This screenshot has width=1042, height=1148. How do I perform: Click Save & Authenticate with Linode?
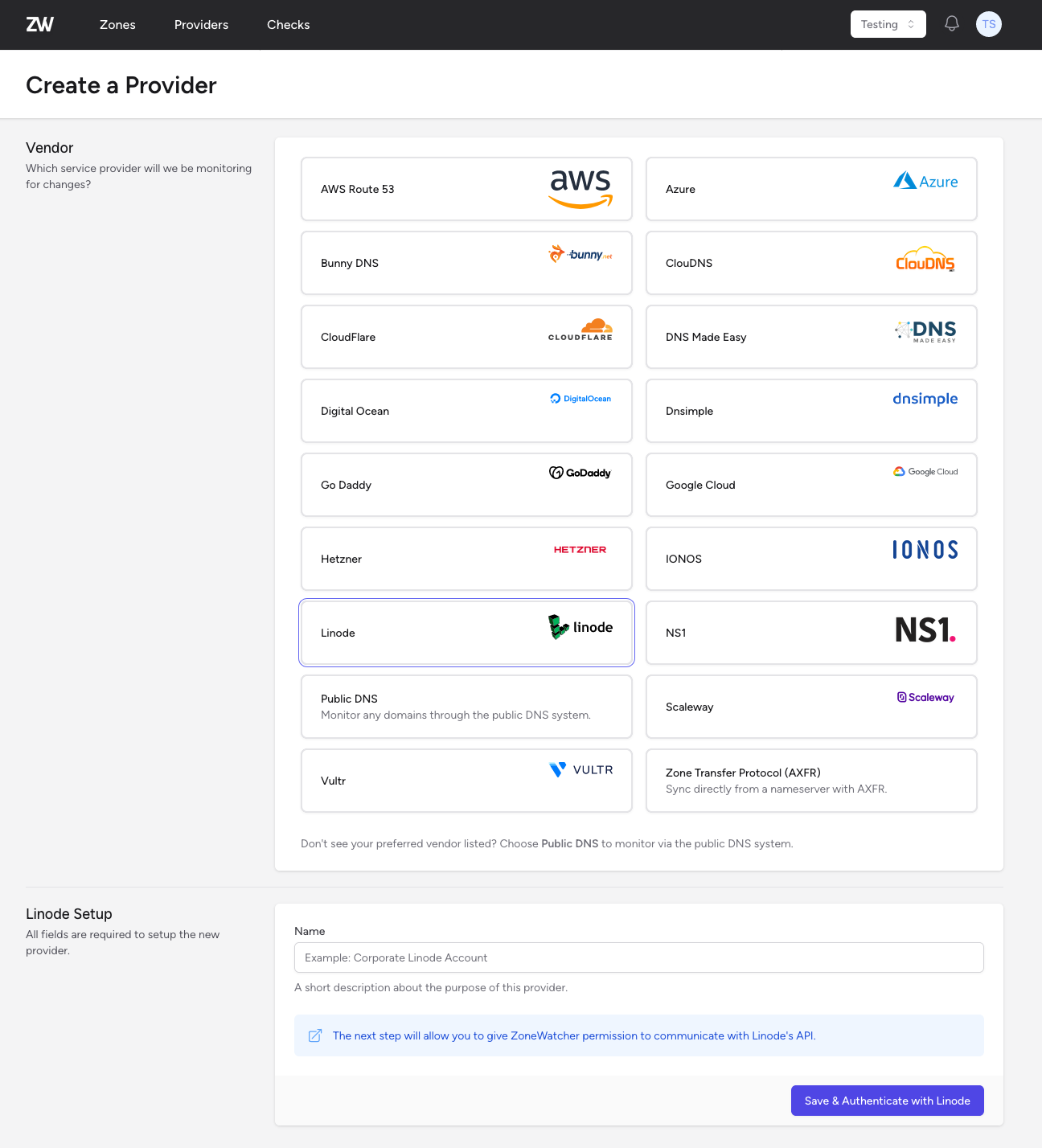coord(887,1100)
